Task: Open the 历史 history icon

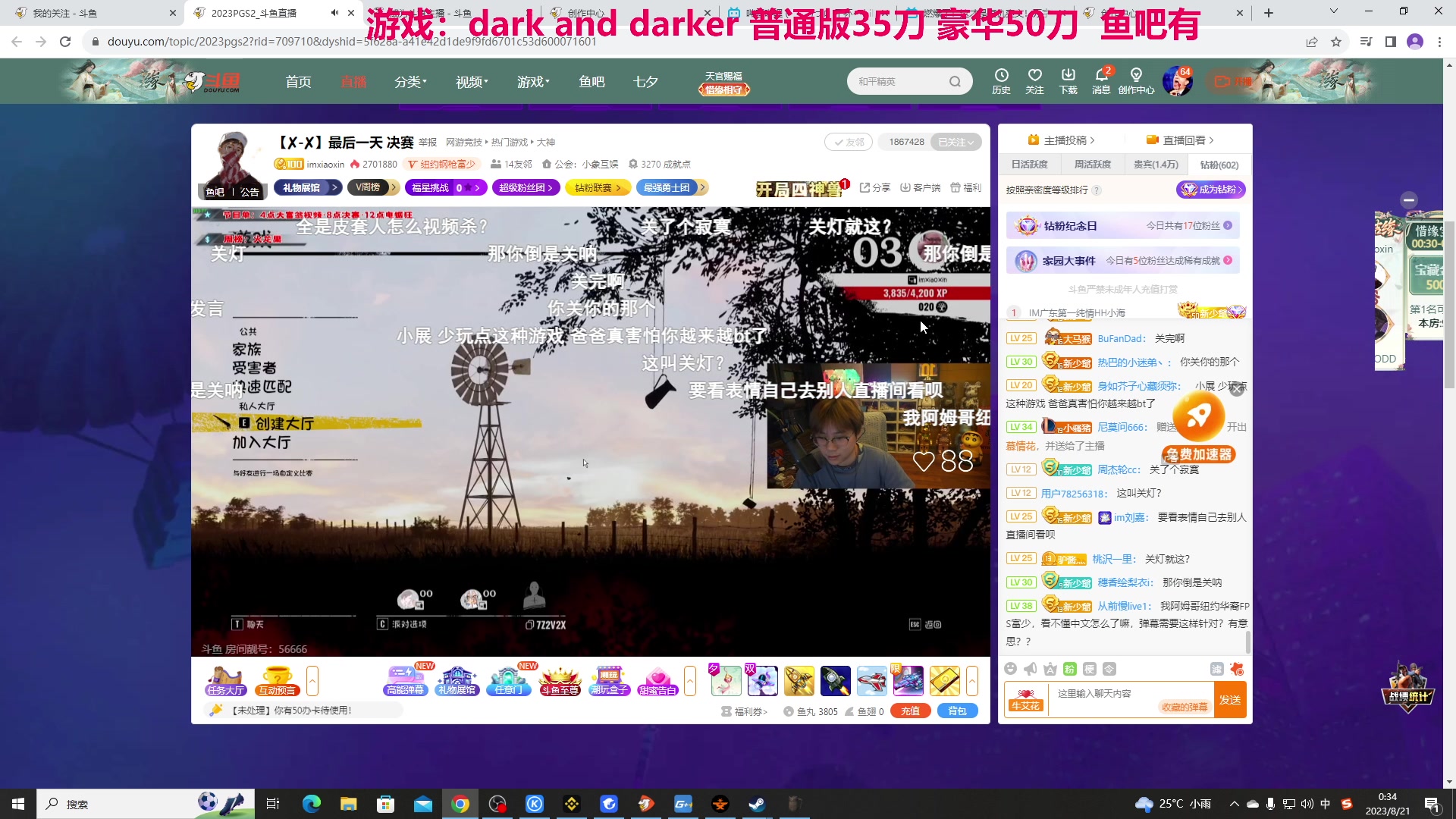Action: [x=1001, y=80]
